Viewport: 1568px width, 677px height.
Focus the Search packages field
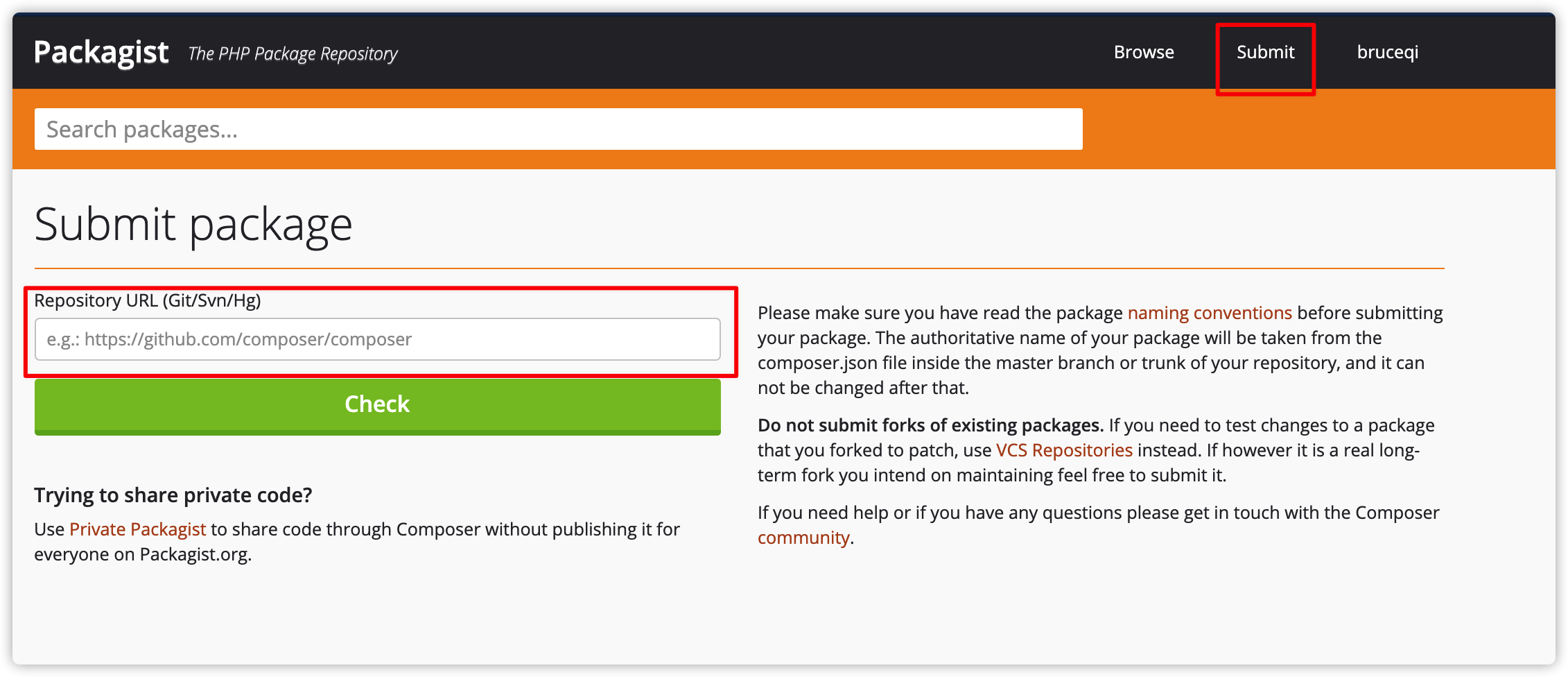click(x=558, y=129)
